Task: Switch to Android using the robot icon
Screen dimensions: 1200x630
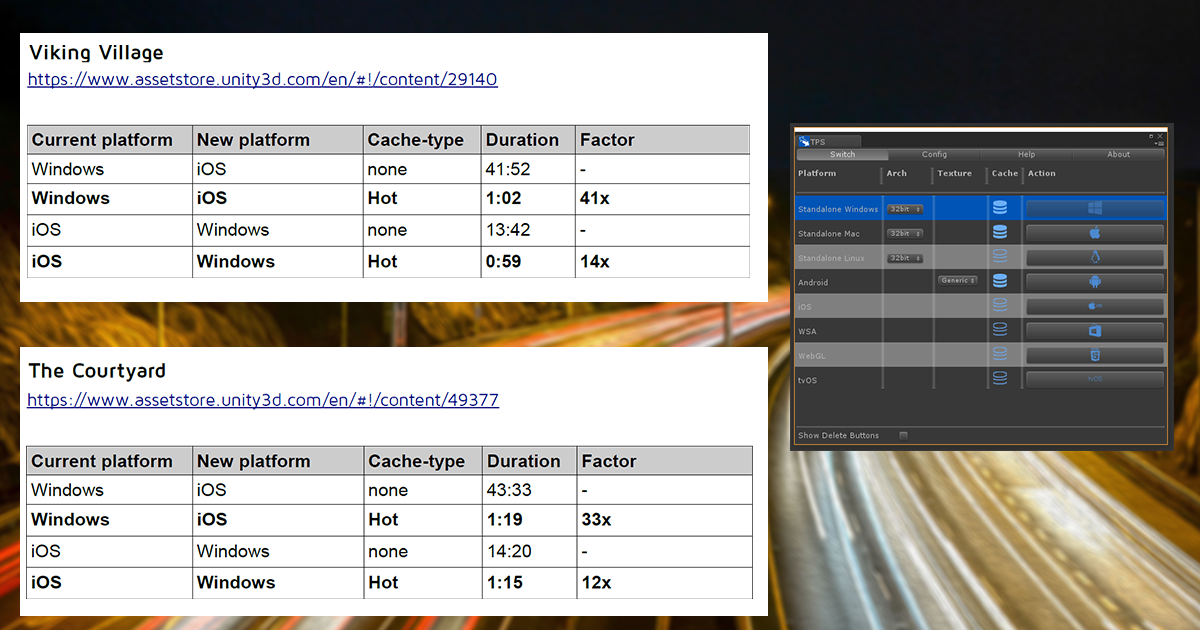Action: tap(1094, 281)
